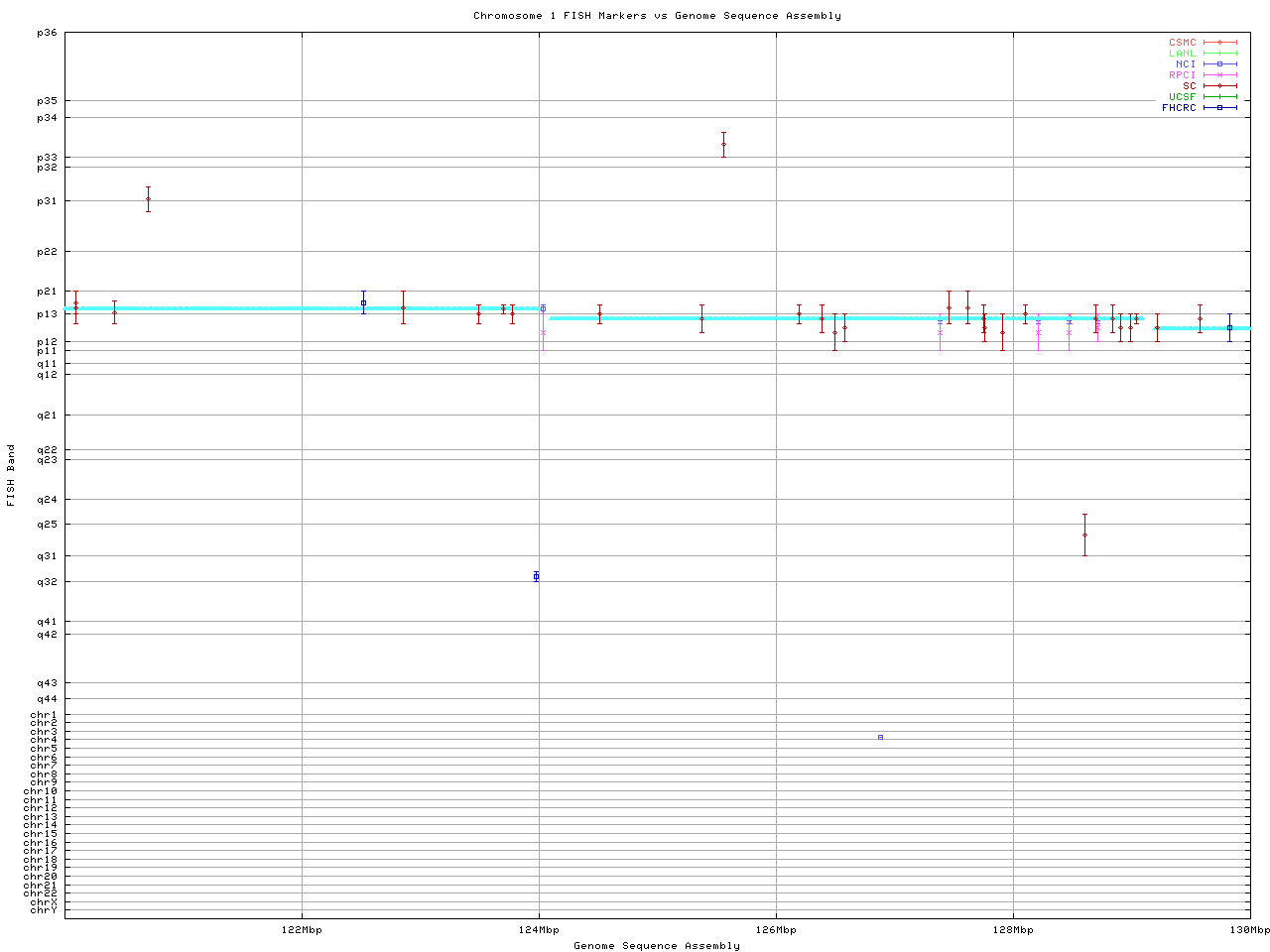This screenshot has width=1270, height=952.
Task: Select the blue square data point near q32
Action: [536, 576]
